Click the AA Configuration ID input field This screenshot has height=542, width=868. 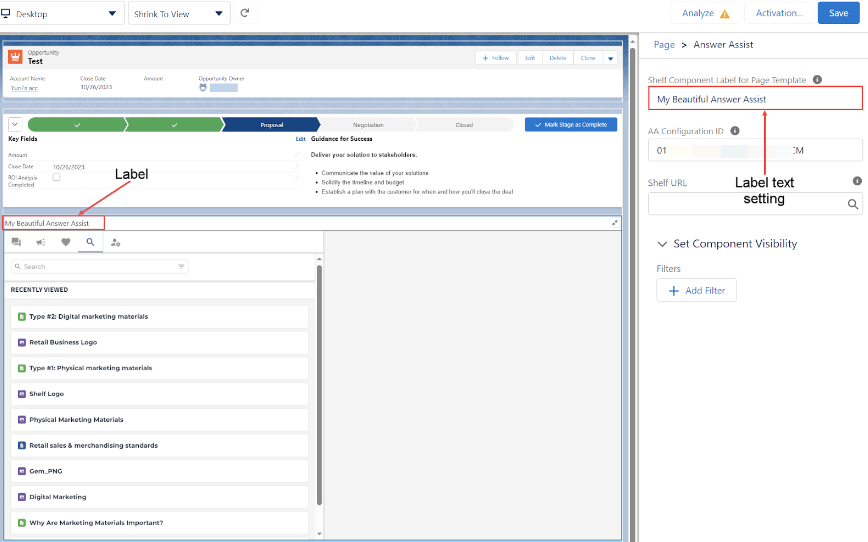755,150
